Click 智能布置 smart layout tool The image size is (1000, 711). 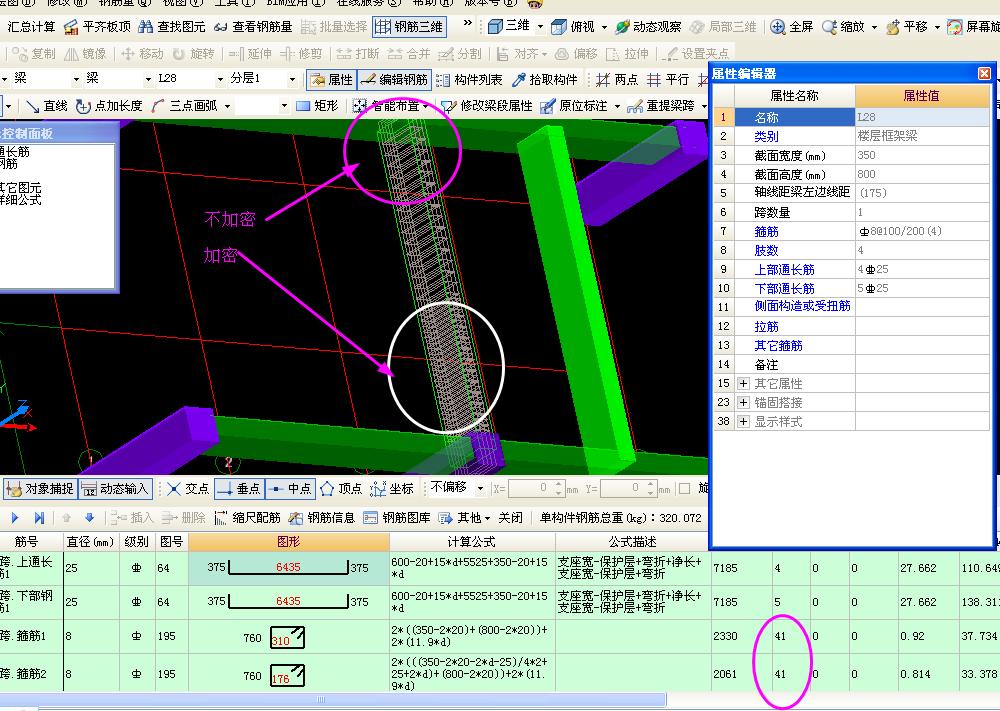[x=387, y=106]
